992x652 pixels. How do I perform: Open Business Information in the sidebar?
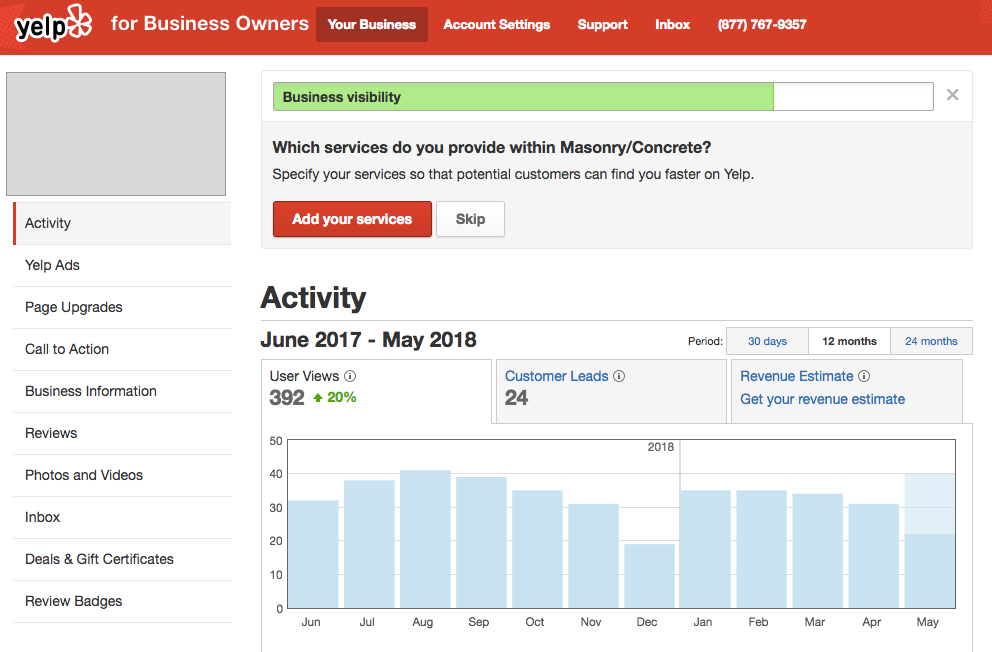(122, 391)
